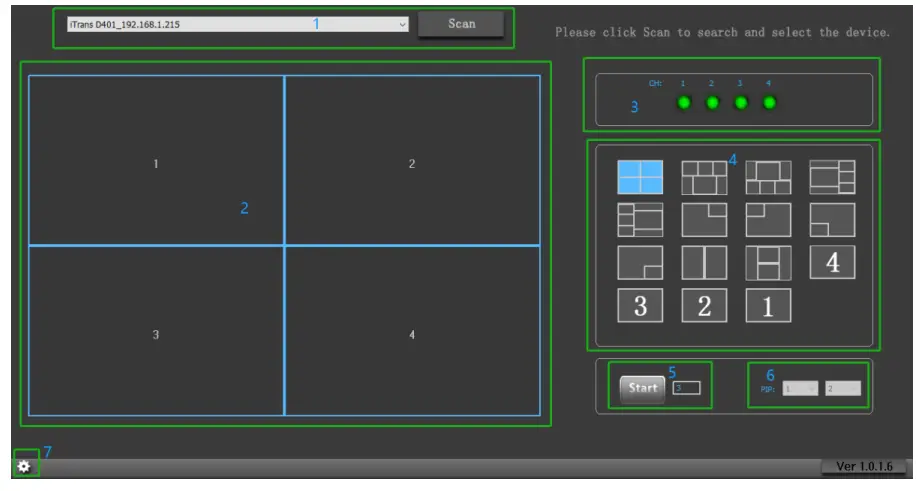Choose layout with three small windows on top
The height and width of the screenshot is (491, 920).
[704, 177]
